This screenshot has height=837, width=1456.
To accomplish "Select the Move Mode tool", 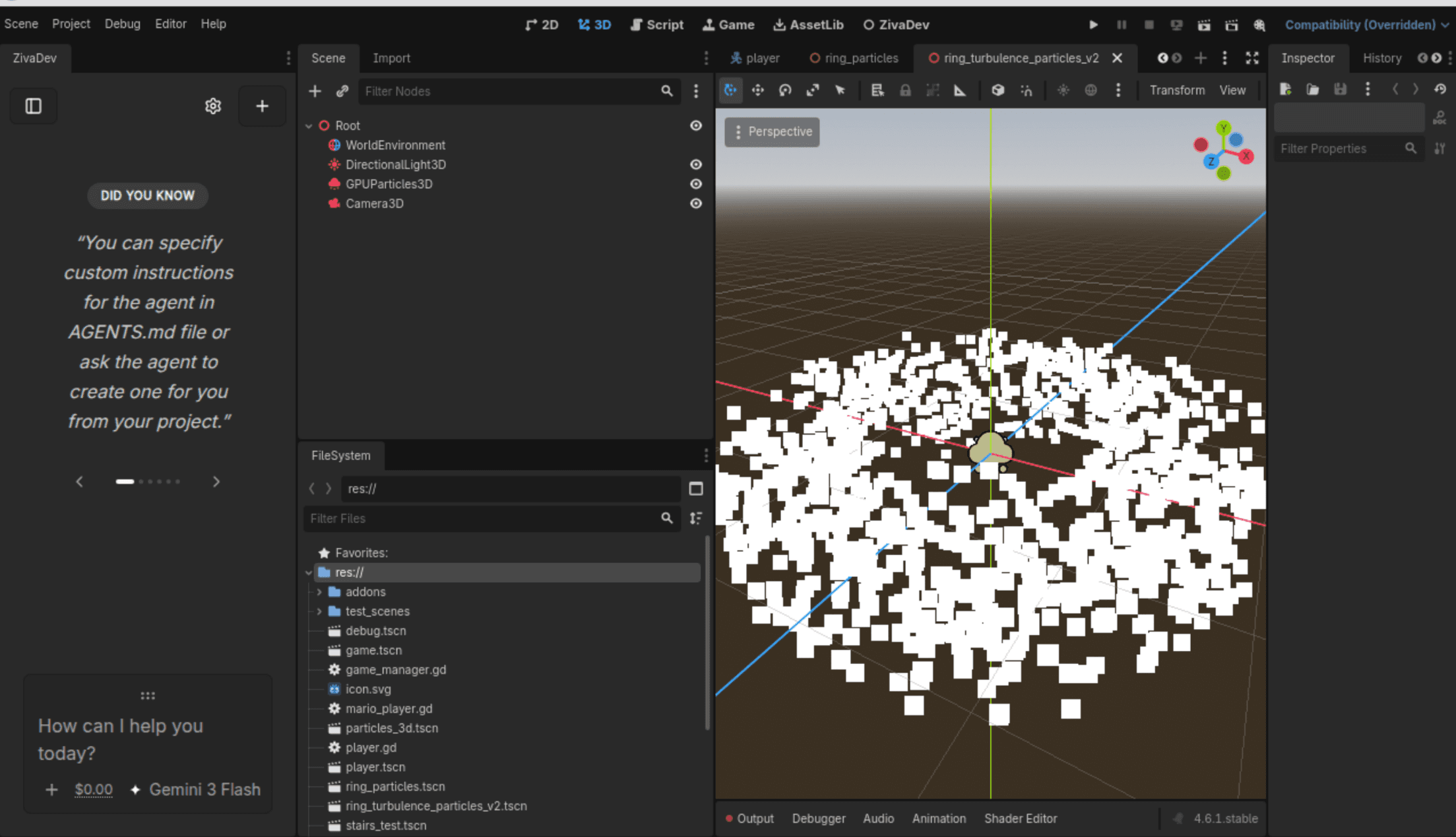I will pyautogui.click(x=758, y=90).
